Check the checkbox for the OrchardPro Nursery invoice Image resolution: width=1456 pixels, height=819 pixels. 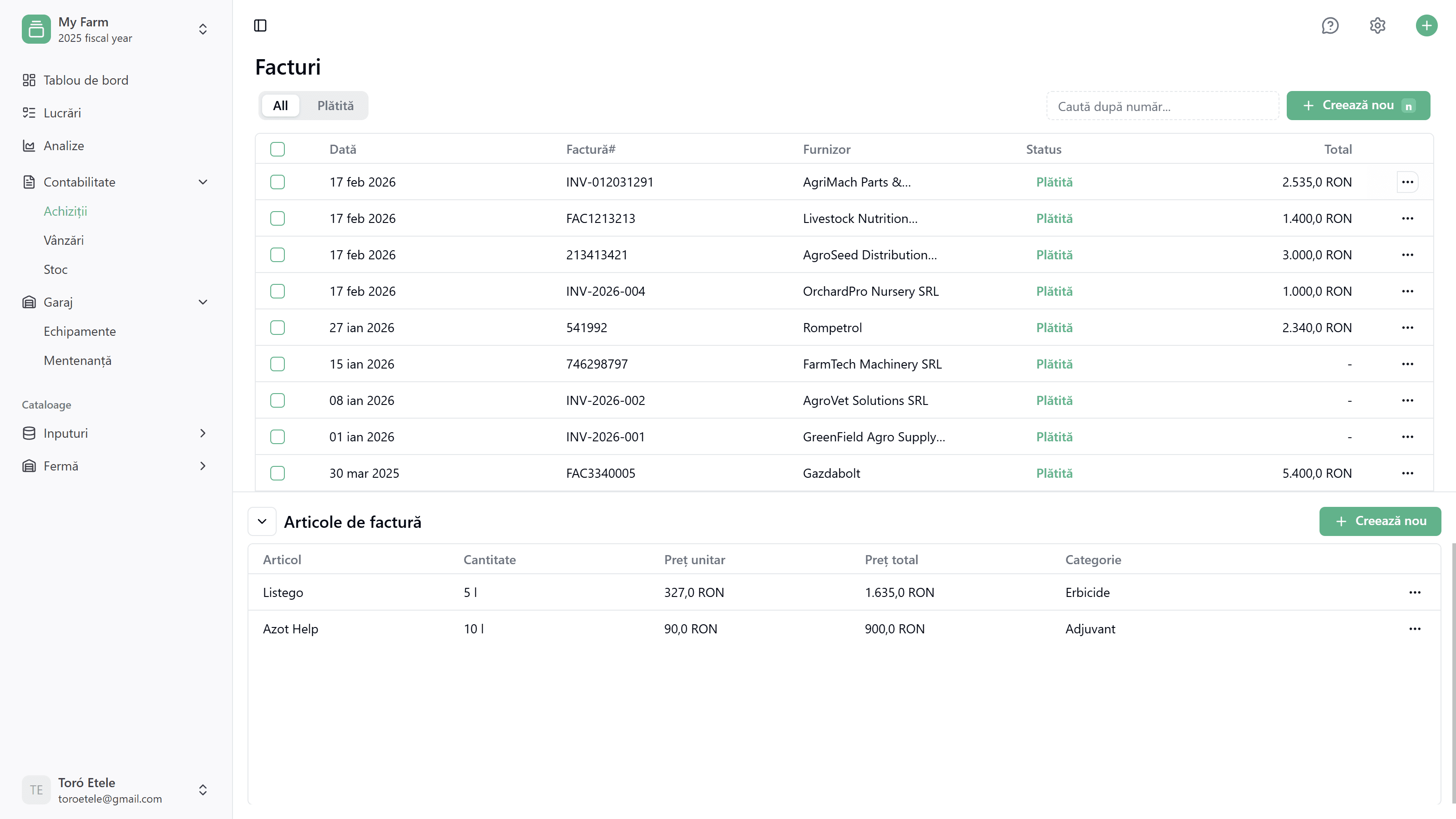[x=278, y=291]
